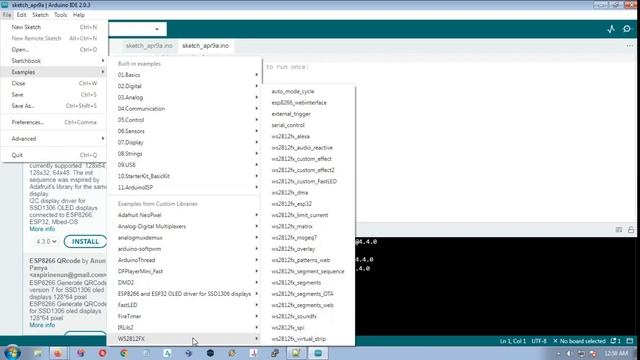Choose Close from File menu
Image resolution: width=640 pixels, height=360 pixels.
[54, 83]
